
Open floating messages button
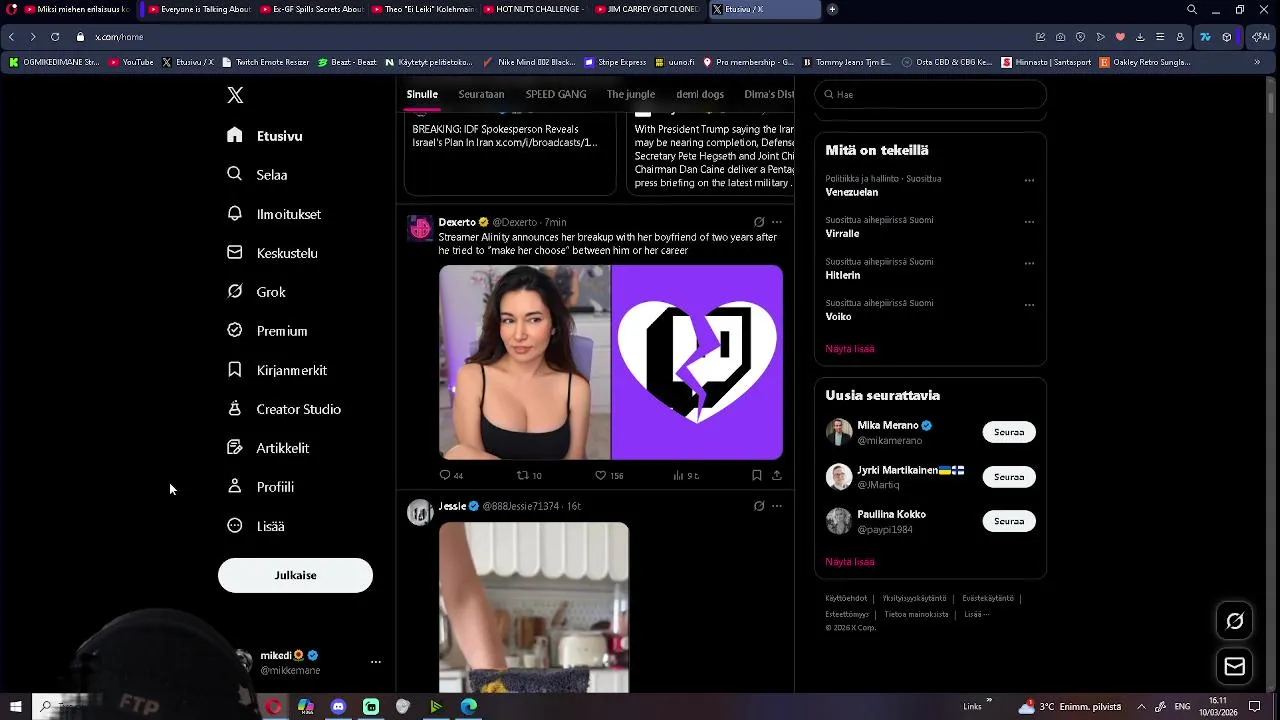click(1235, 667)
